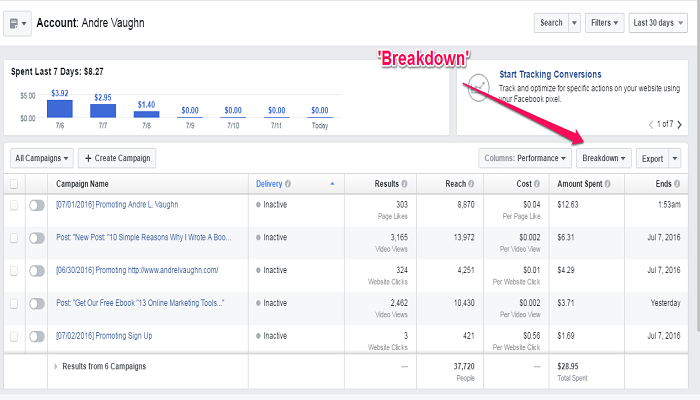700x400 pixels.
Task: Open the All Campaigns filter menu
Action: click(x=42, y=158)
